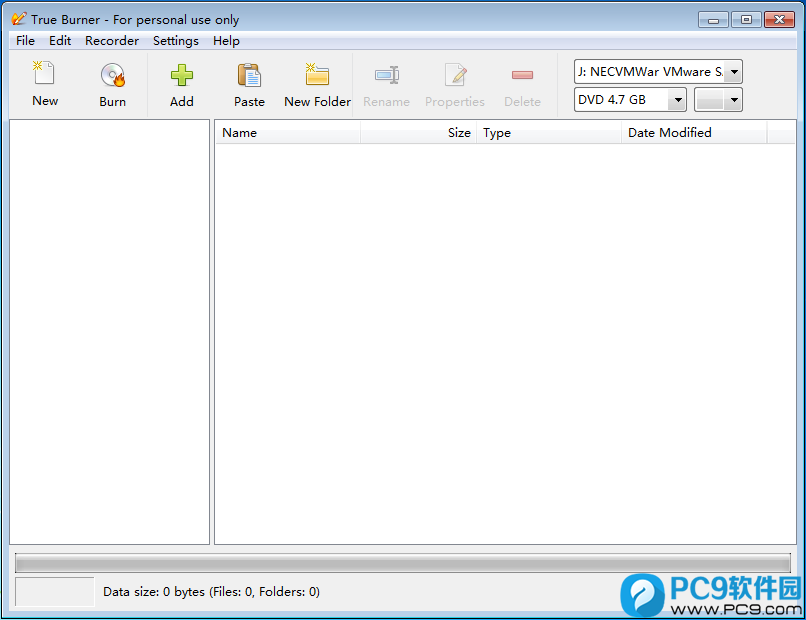Click the empty folder tree pane

[x=109, y=332]
